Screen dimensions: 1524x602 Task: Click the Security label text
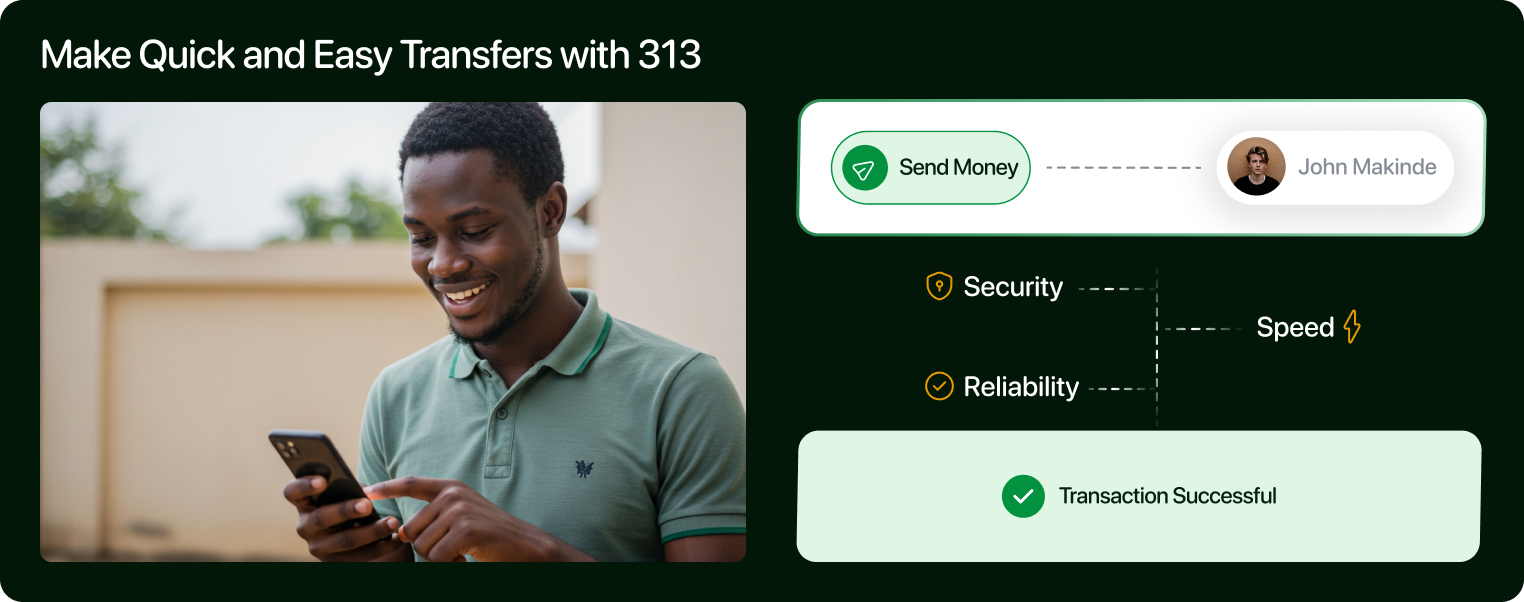pos(1013,287)
